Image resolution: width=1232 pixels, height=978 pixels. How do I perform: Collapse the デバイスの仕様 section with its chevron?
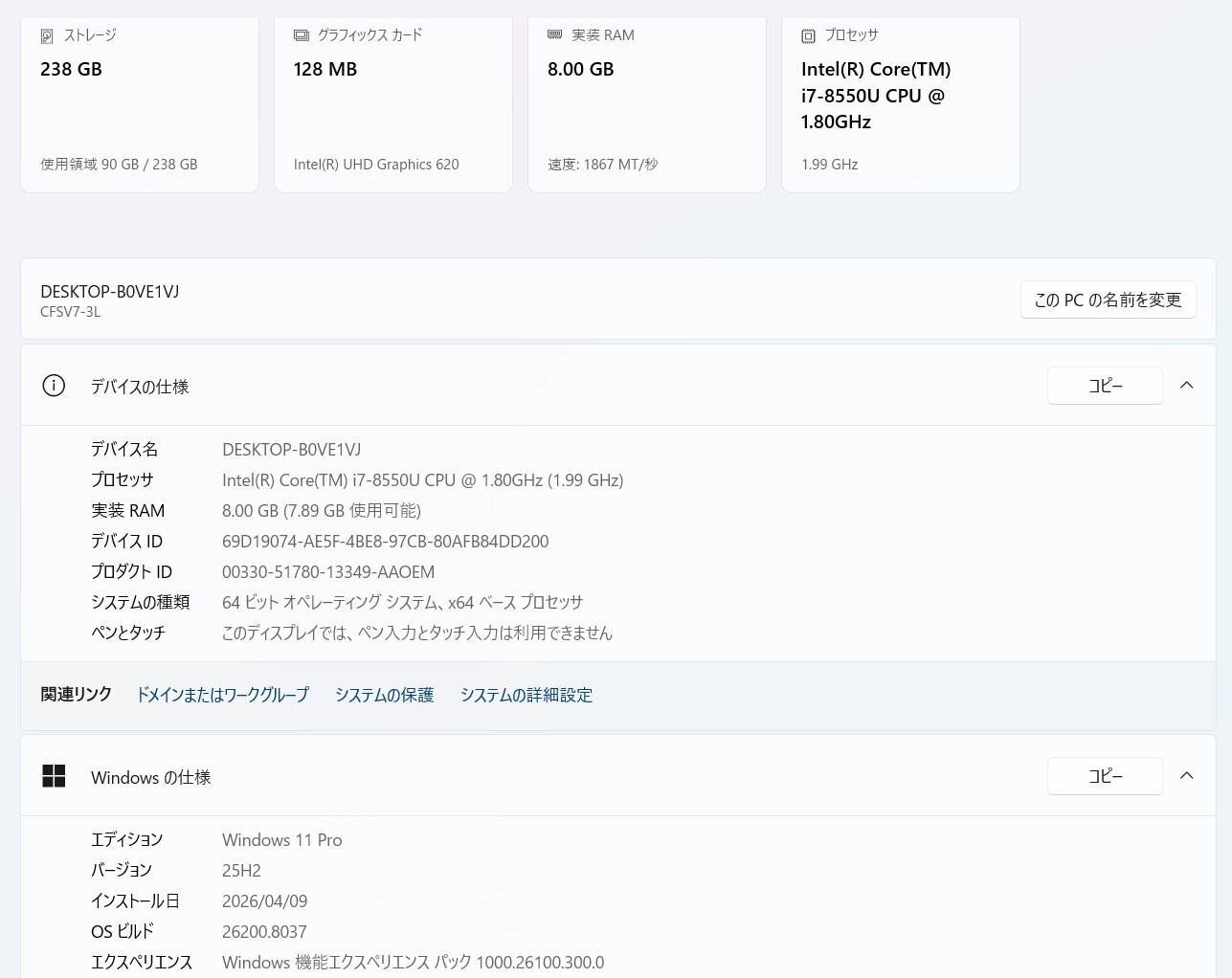pyautogui.click(x=1186, y=385)
